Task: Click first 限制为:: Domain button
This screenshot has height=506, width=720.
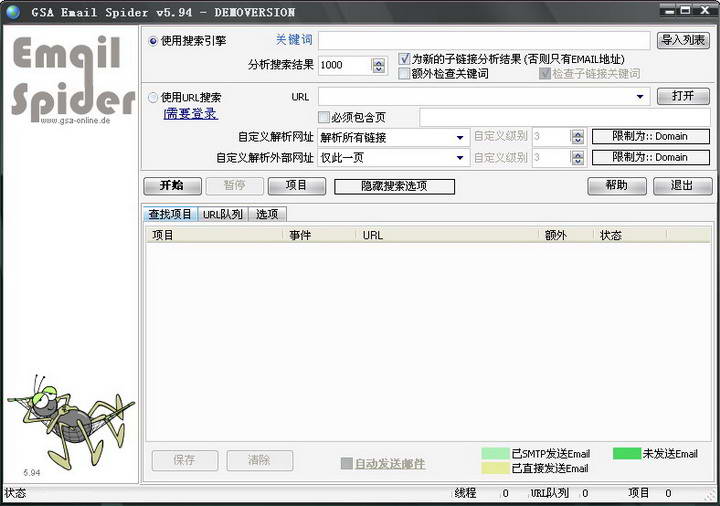Action: click(x=651, y=136)
